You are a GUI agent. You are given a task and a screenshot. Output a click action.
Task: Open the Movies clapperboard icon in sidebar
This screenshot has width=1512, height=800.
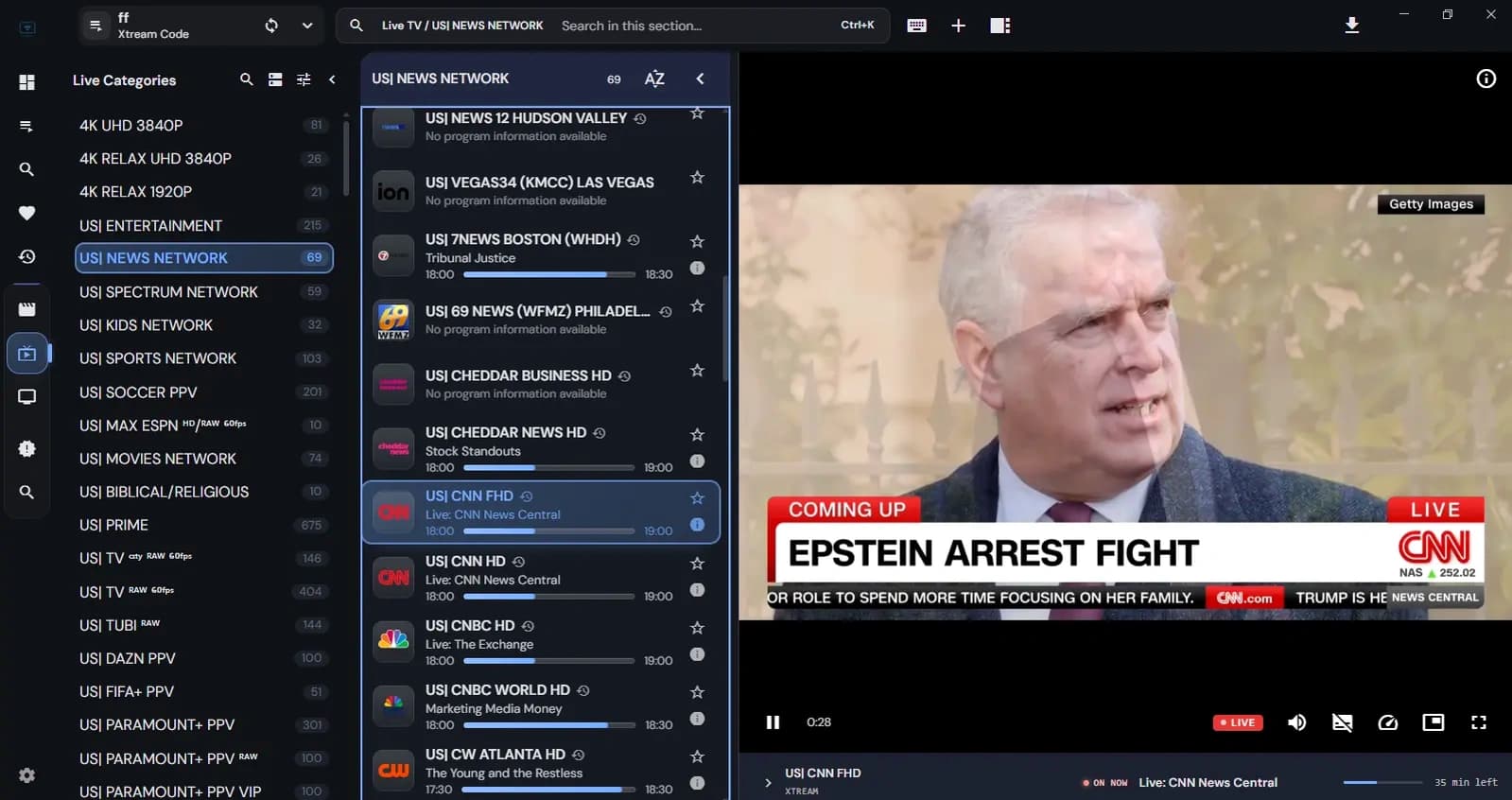[26, 309]
